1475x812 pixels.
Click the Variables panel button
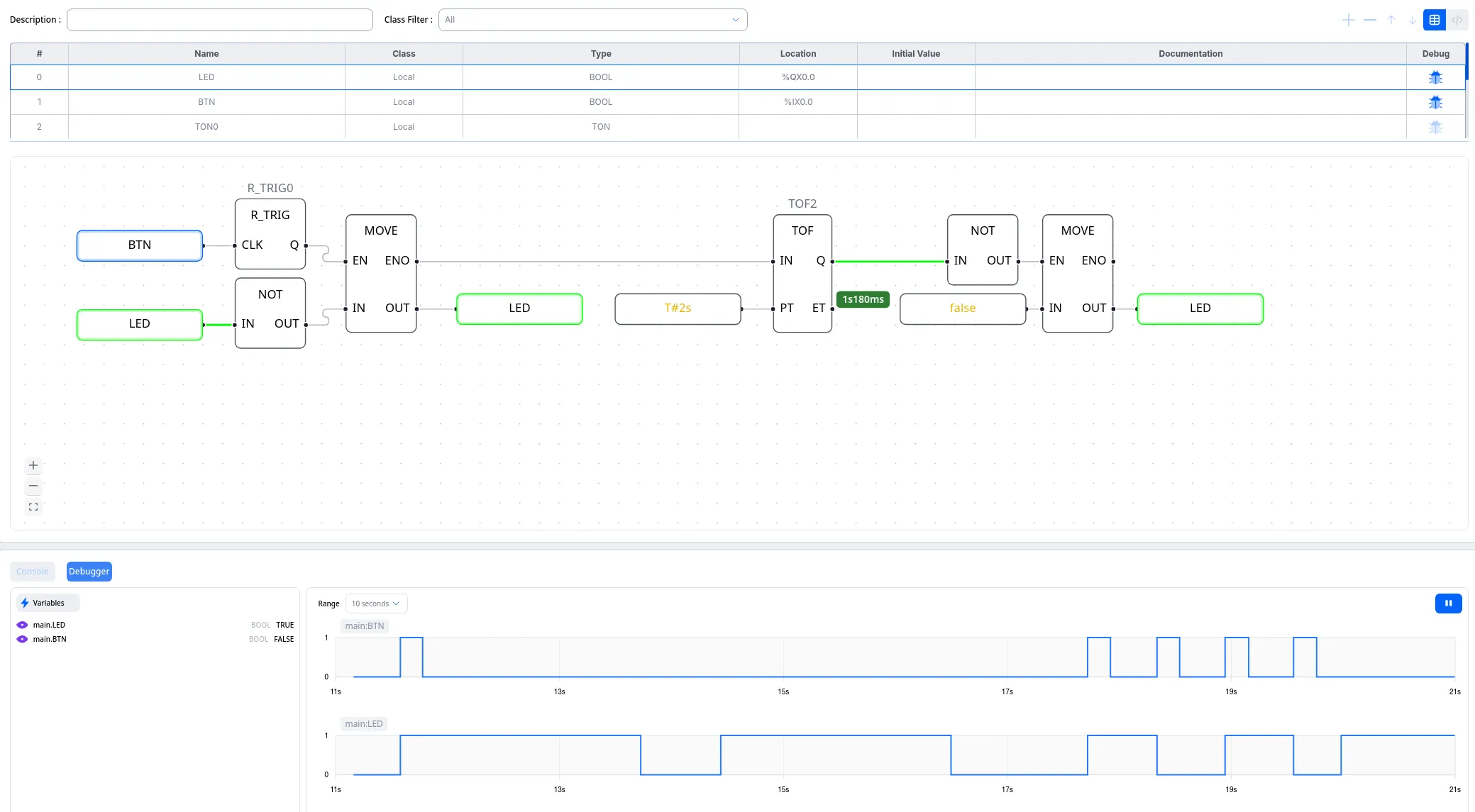[48, 603]
